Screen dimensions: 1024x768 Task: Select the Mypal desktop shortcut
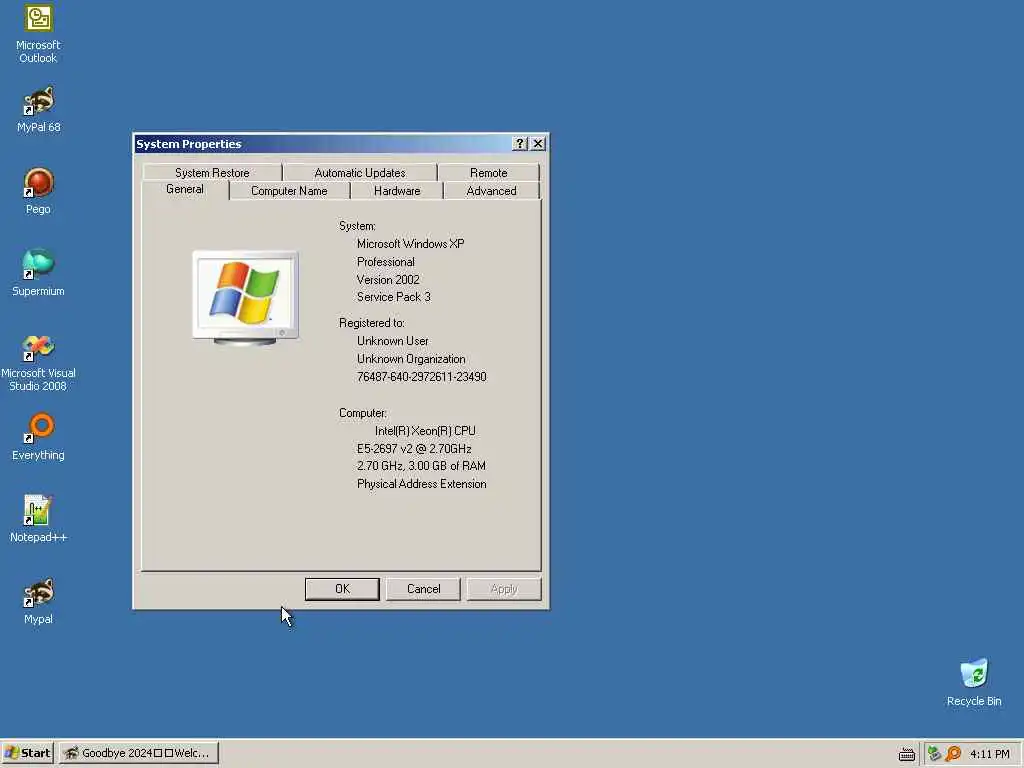pyautogui.click(x=39, y=601)
